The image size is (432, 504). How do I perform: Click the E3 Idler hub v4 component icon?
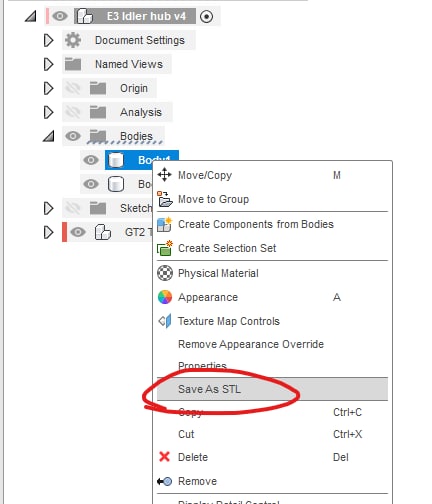[85, 16]
